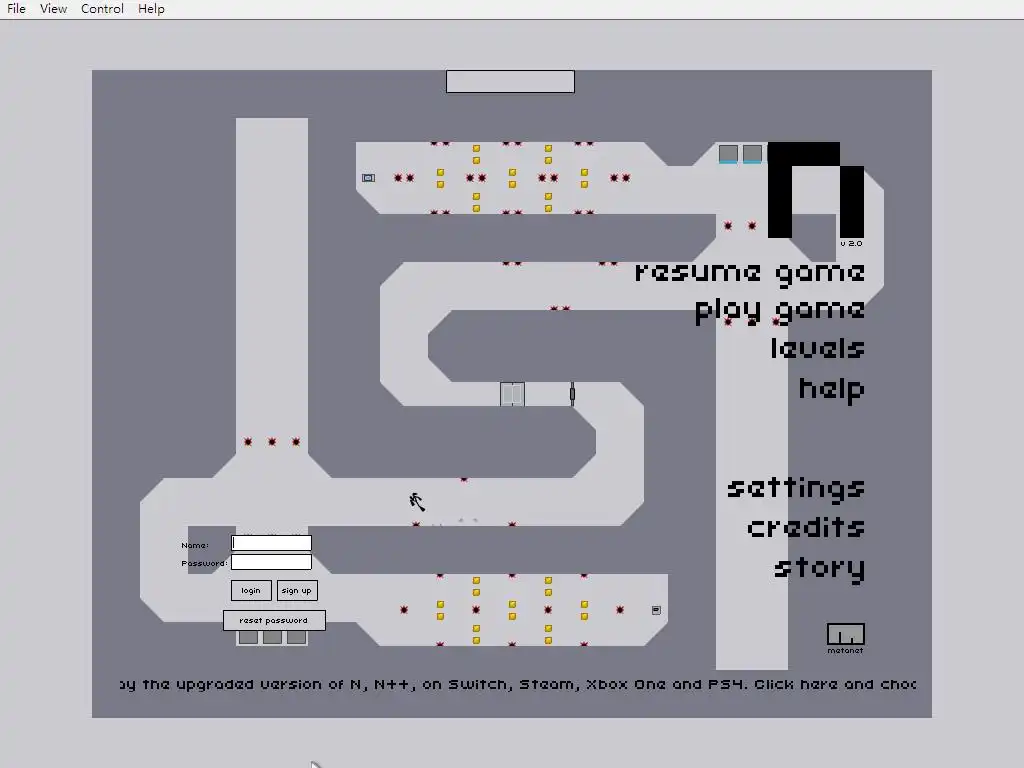Viewport: 1024px width, 768px height.
Task: Click the large N logo
Action: (x=816, y=190)
